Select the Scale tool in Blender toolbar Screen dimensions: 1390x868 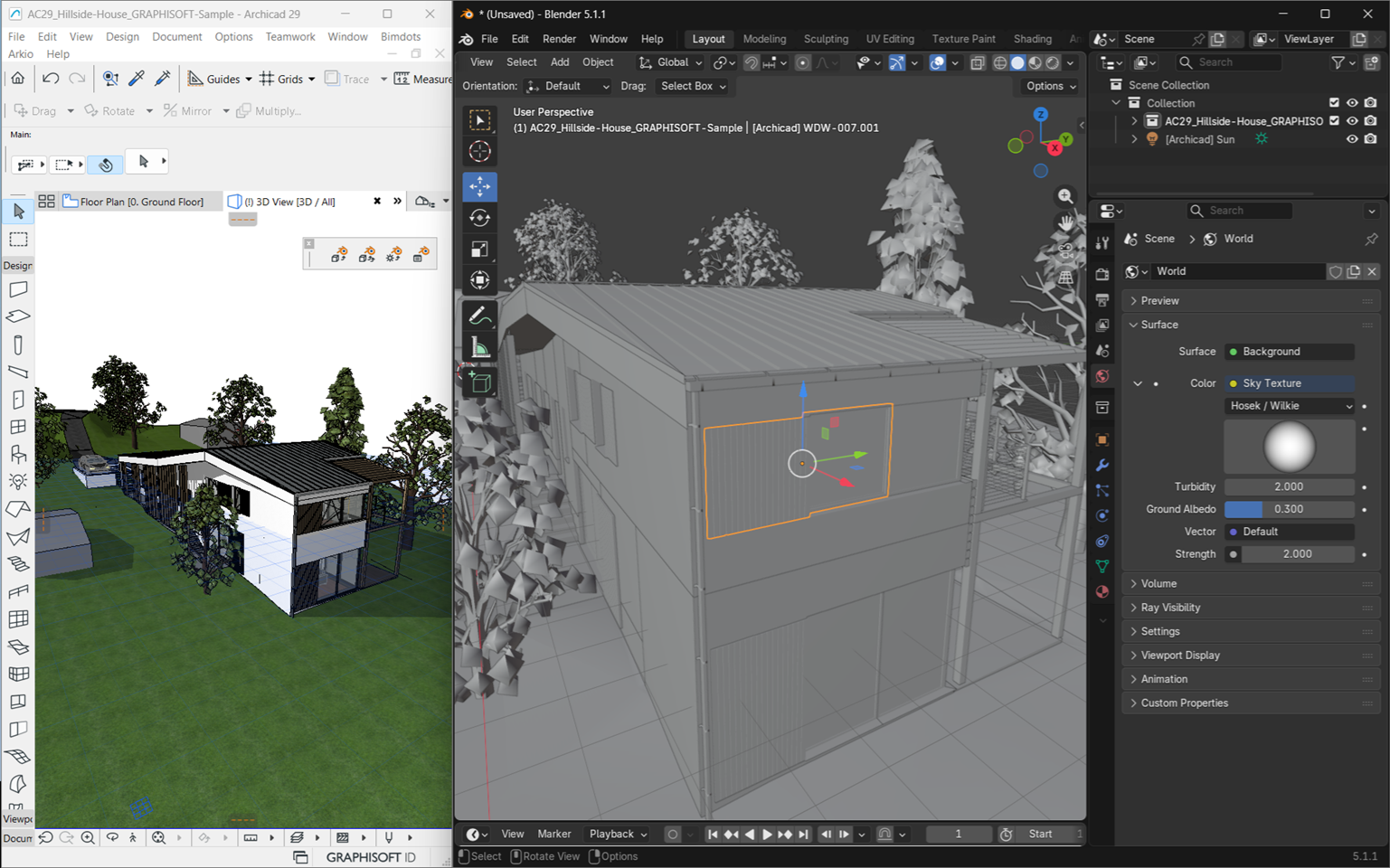coord(480,249)
